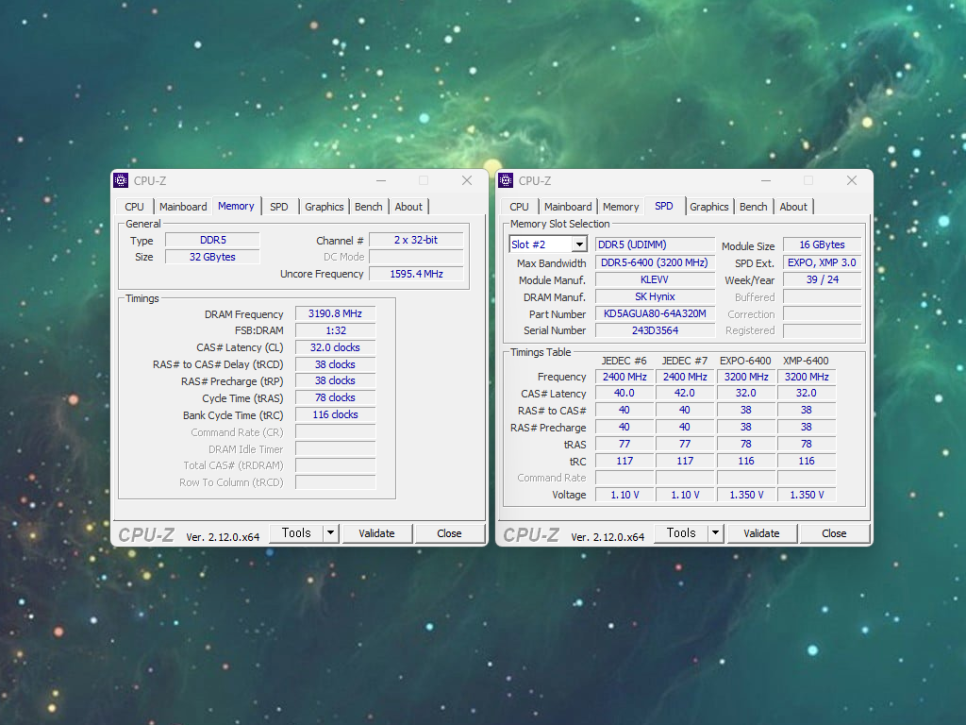The image size is (966, 725).
Task: Select the SPD tab in right CPU-Z window
Action: 664,206
